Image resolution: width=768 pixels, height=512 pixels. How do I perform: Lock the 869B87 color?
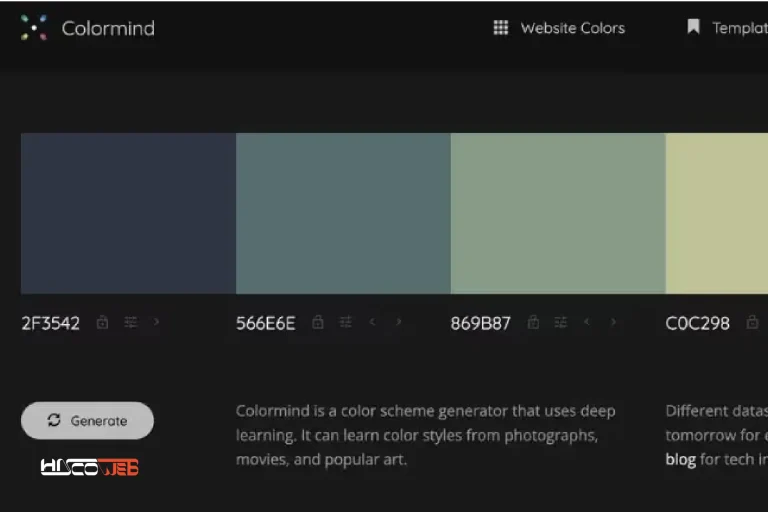(x=533, y=322)
